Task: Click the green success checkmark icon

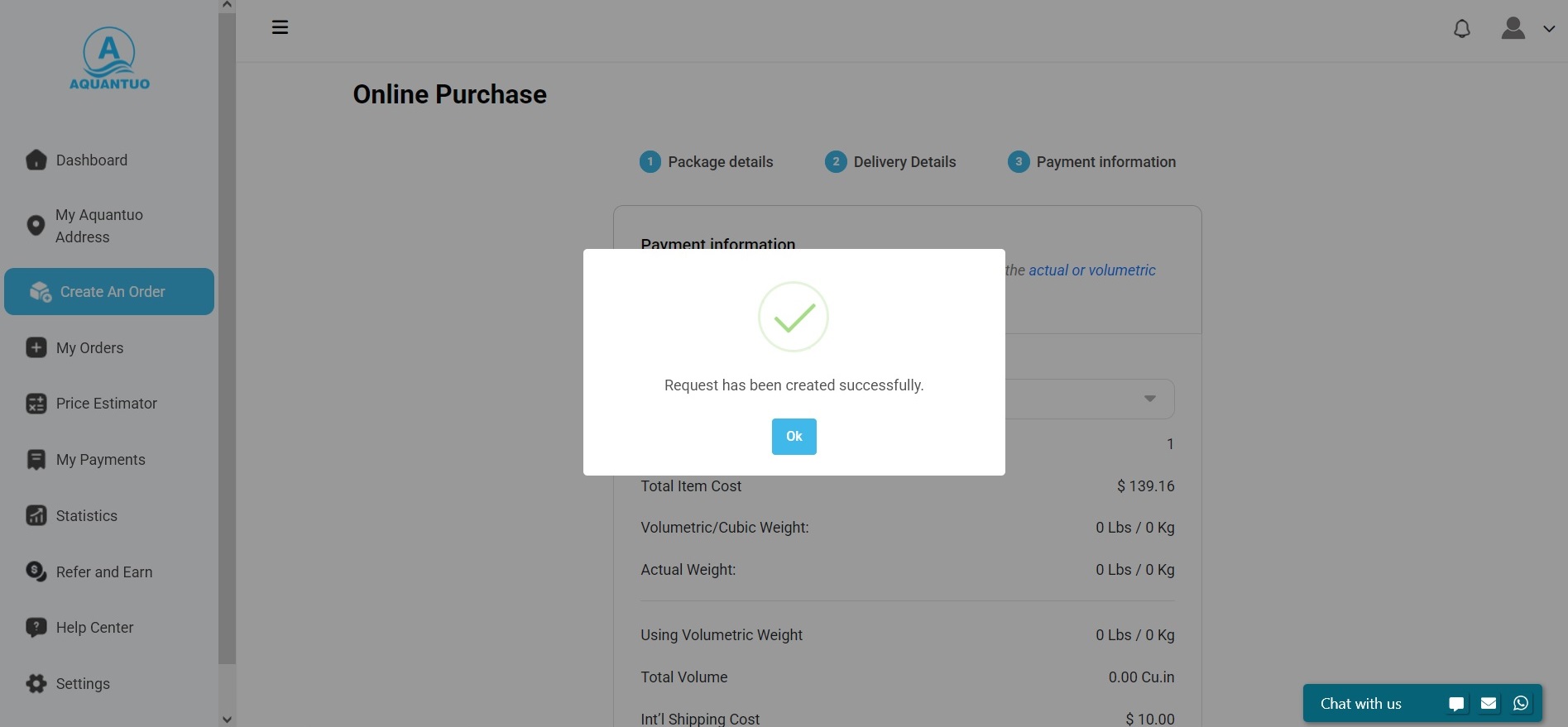Action: [x=794, y=317]
